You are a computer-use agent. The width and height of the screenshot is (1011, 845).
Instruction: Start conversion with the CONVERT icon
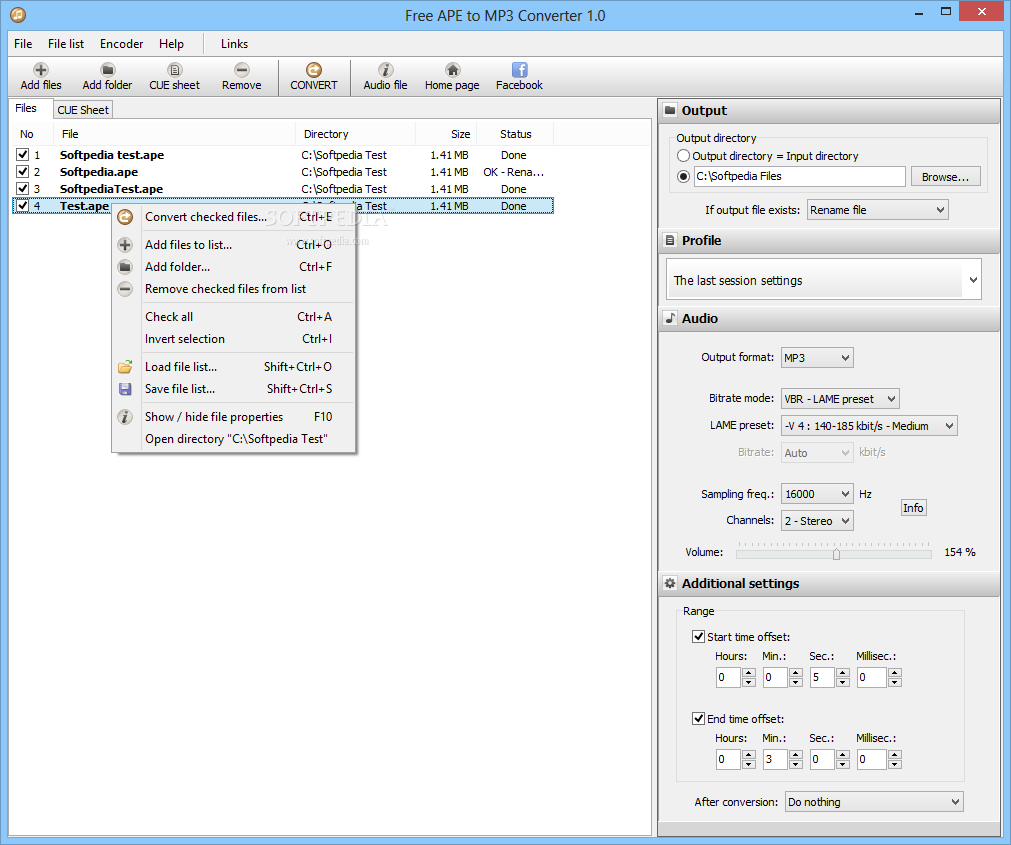coord(314,70)
